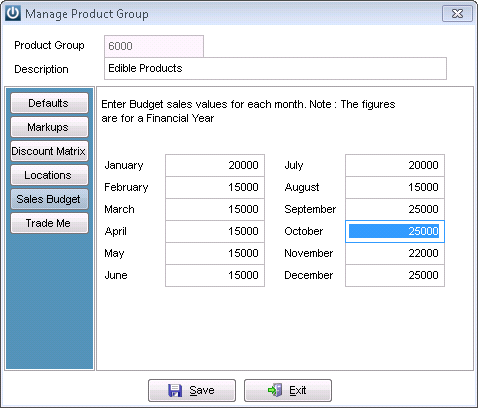Click the November budget value field
The width and height of the screenshot is (478, 408).
coord(395,253)
